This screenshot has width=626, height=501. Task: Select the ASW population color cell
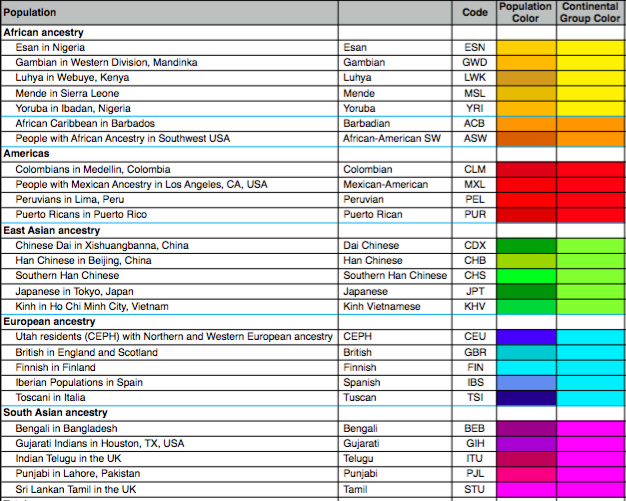click(x=526, y=139)
